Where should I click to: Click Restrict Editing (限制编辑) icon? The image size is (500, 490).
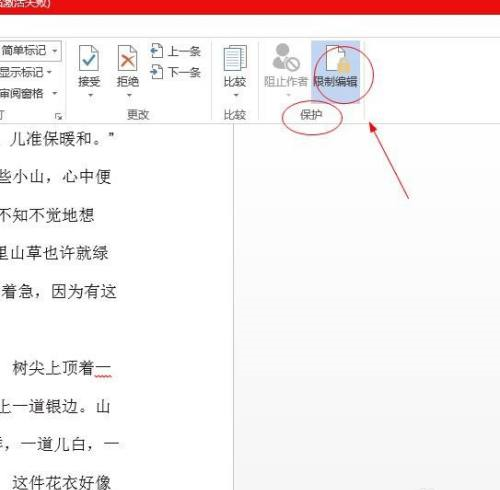[337, 59]
